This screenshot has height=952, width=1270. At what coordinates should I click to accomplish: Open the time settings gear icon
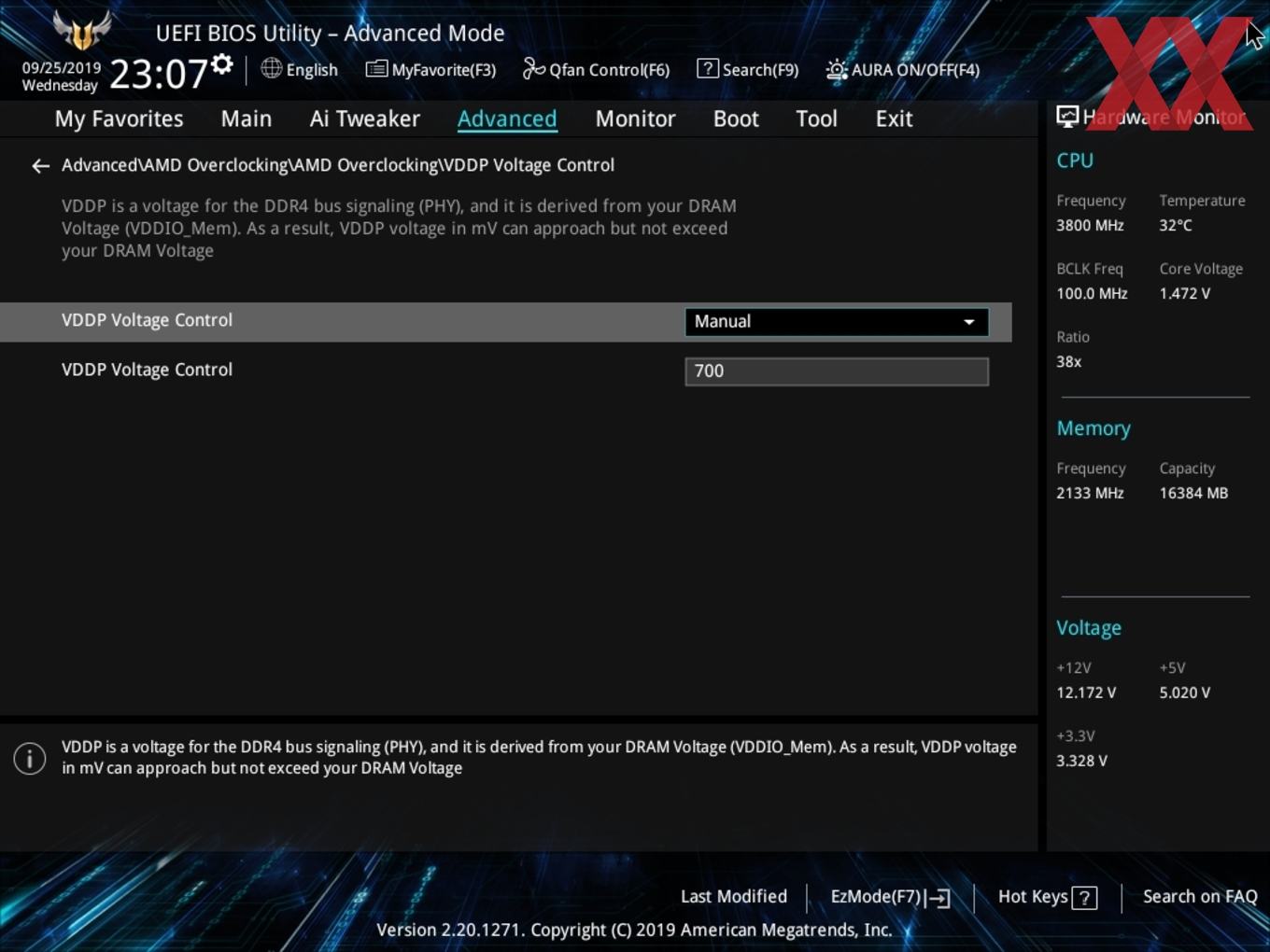tap(222, 64)
